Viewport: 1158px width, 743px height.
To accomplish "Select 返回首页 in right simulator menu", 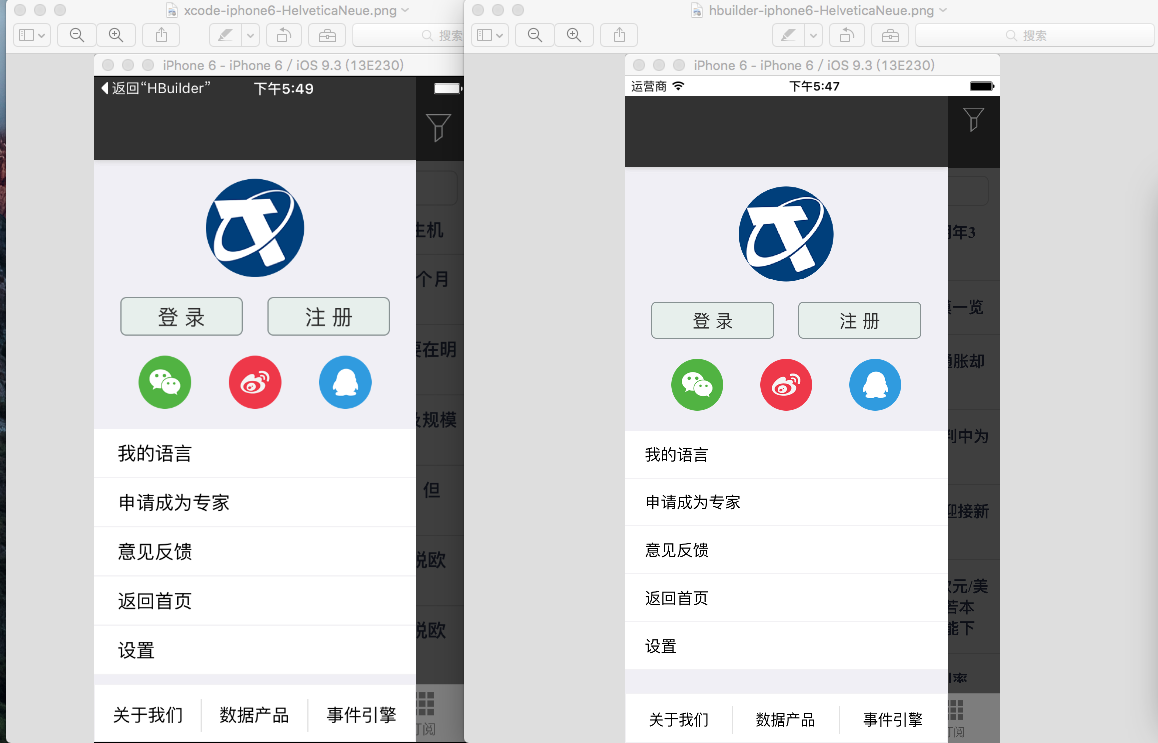I will 787,598.
